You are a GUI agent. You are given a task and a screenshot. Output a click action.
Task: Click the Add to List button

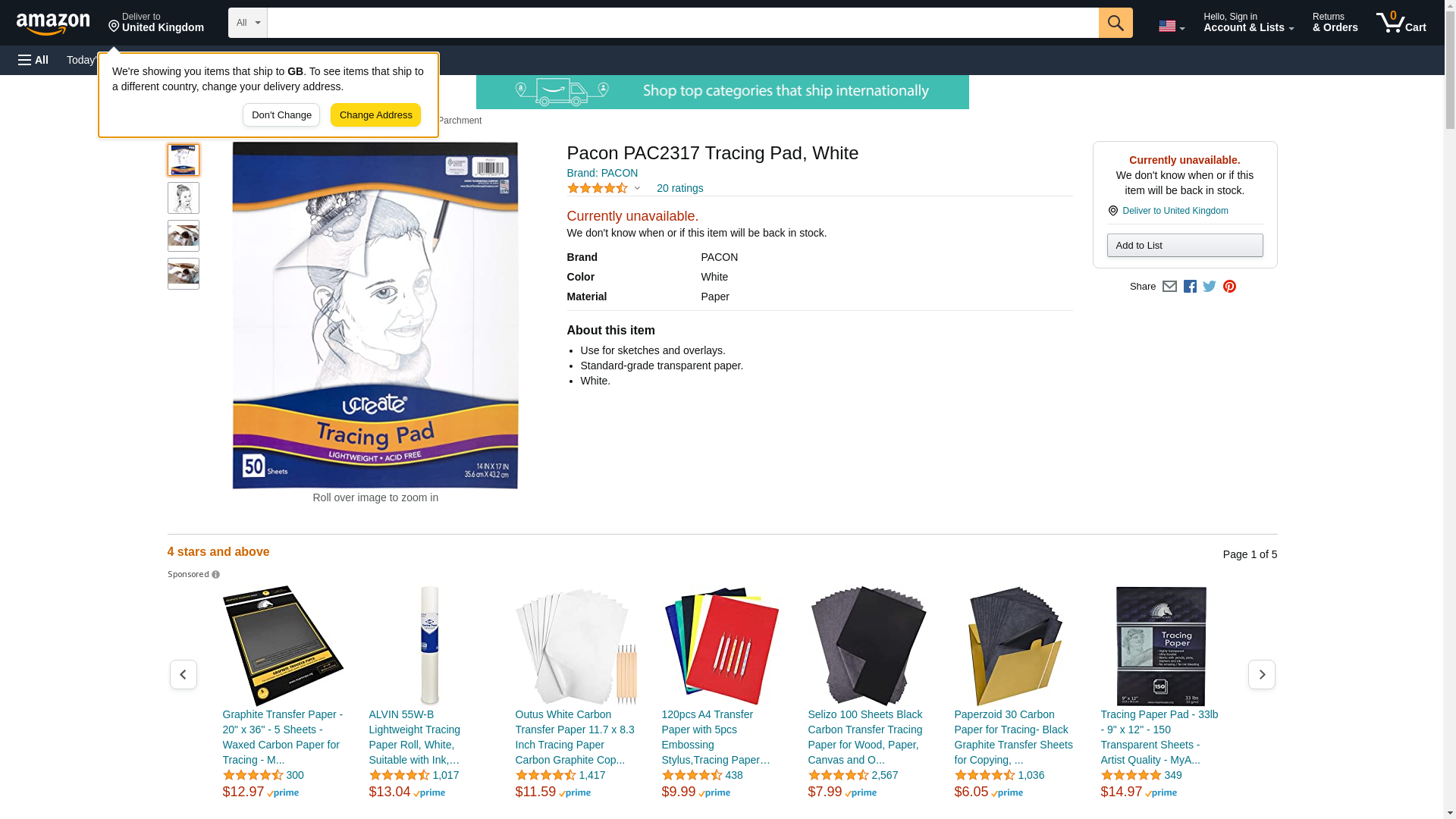(1185, 246)
